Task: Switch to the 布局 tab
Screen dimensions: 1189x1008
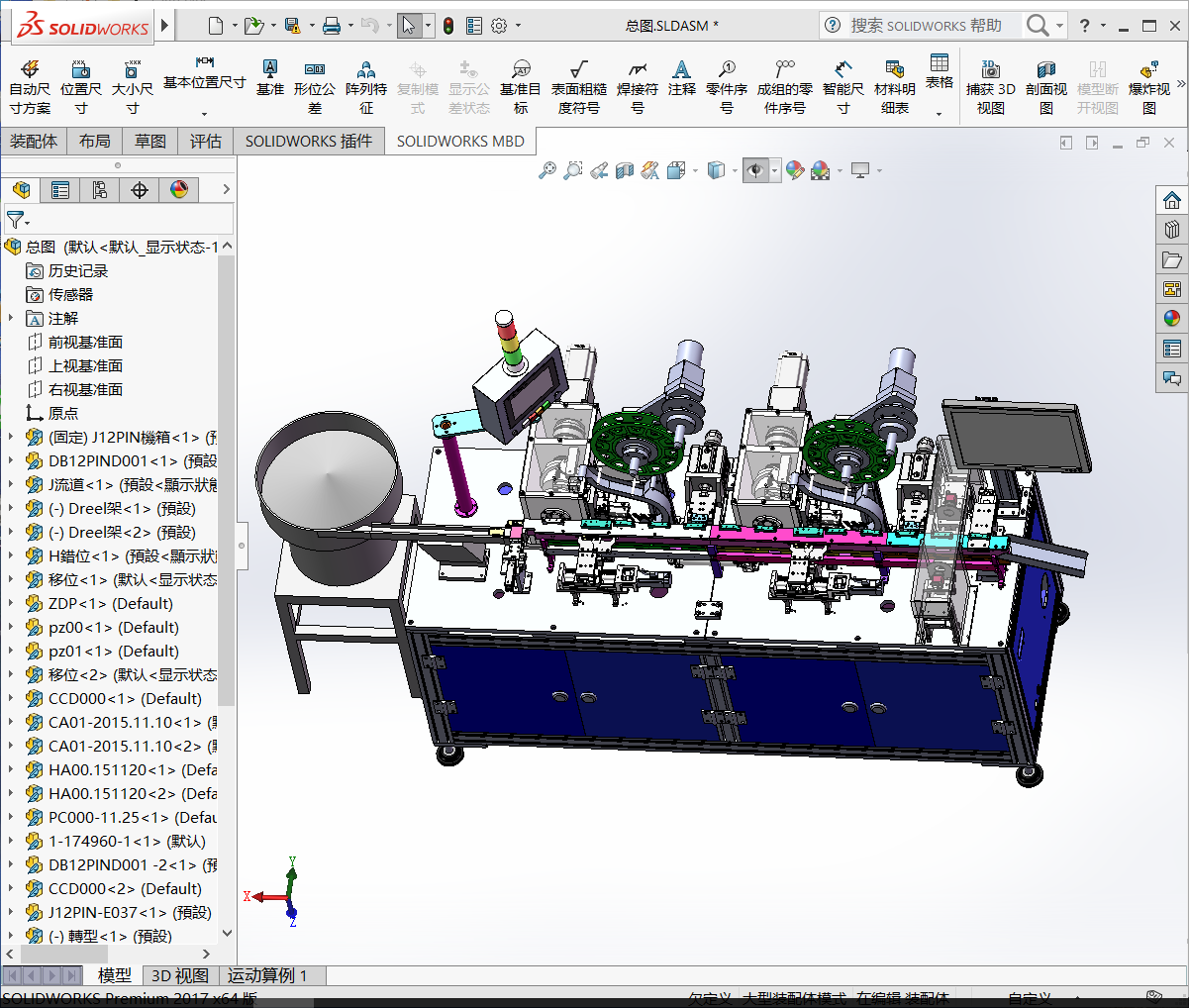Action: (95, 142)
